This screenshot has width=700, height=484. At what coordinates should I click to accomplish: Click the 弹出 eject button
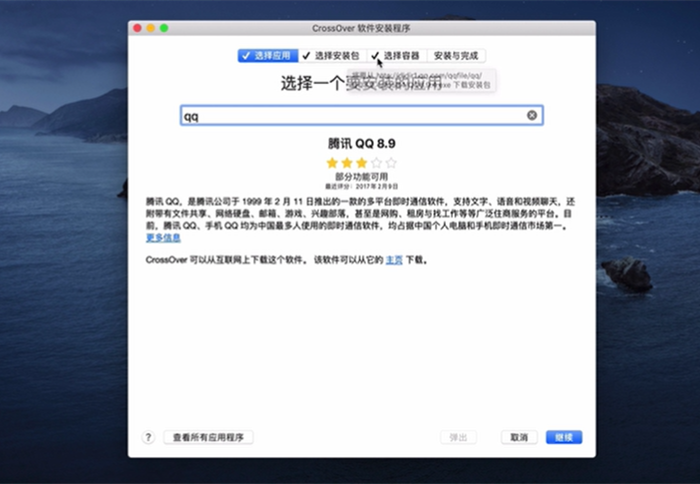pyautogui.click(x=458, y=437)
